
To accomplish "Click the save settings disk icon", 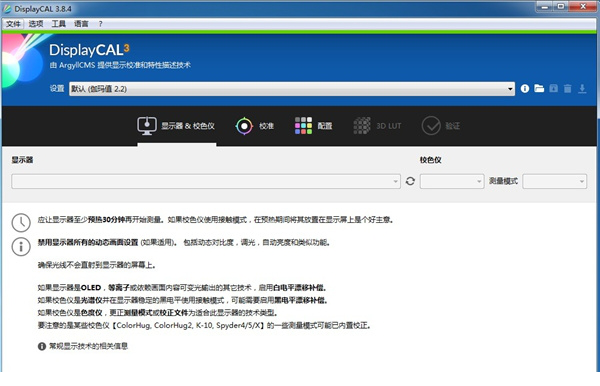I will 553,89.
